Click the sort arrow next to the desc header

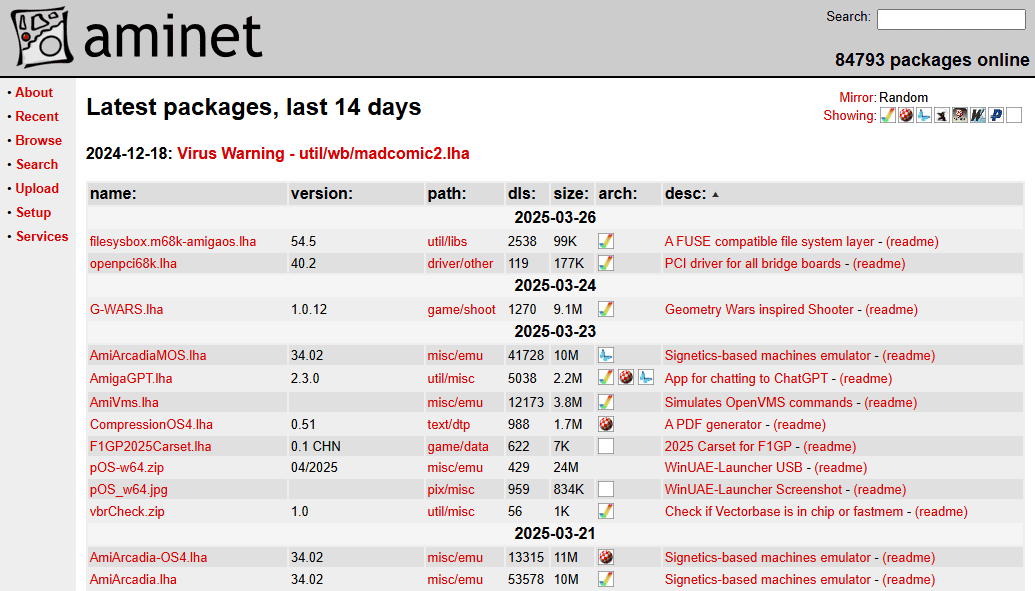tap(715, 194)
